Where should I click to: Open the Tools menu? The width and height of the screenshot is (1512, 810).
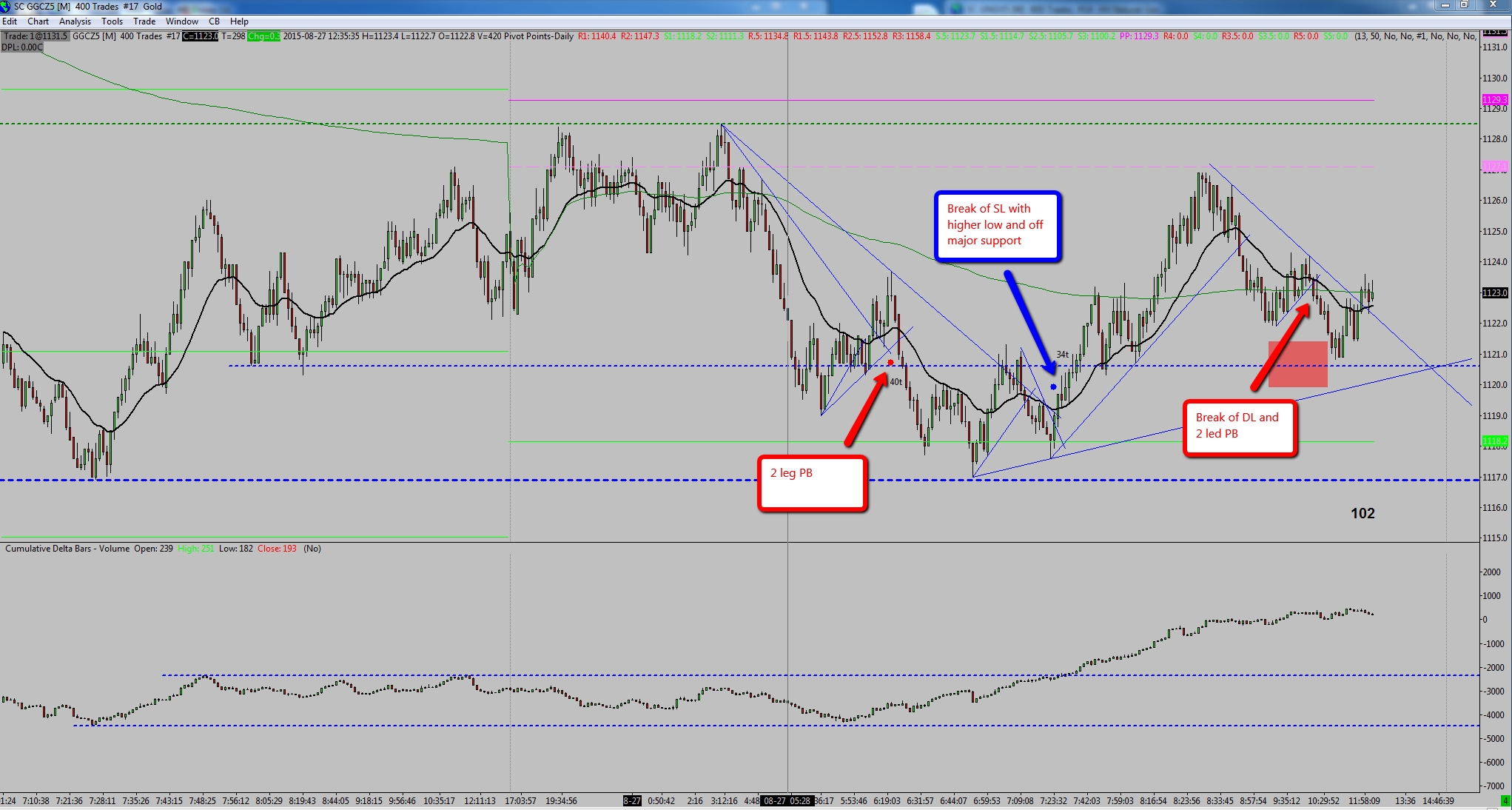click(x=112, y=21)
